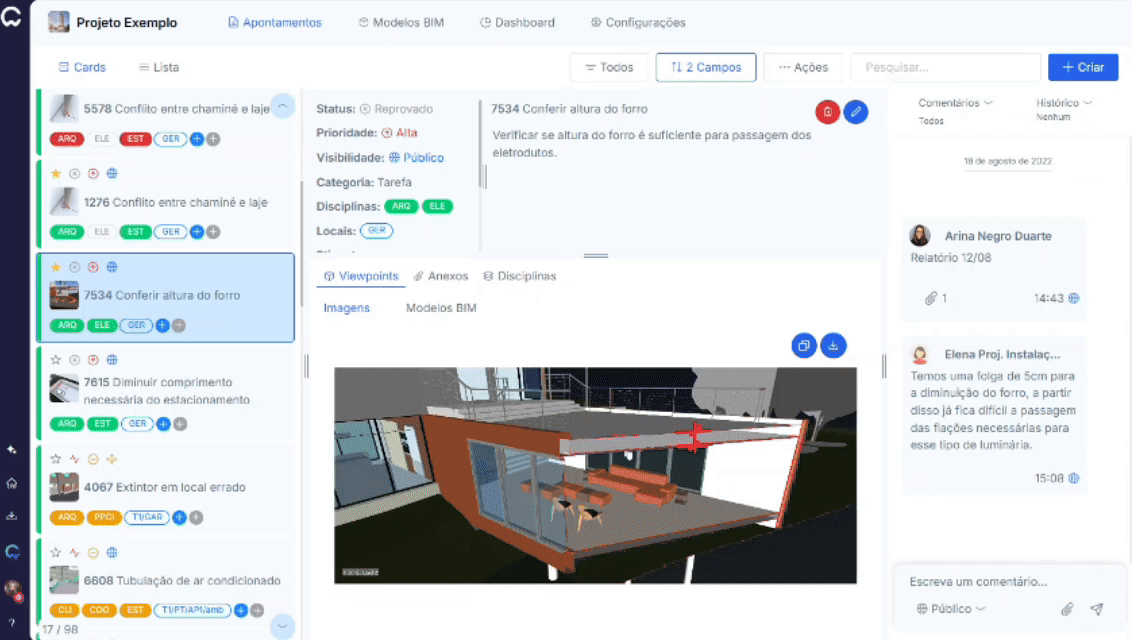Open the home icon in left sidebar

point(12,483)
